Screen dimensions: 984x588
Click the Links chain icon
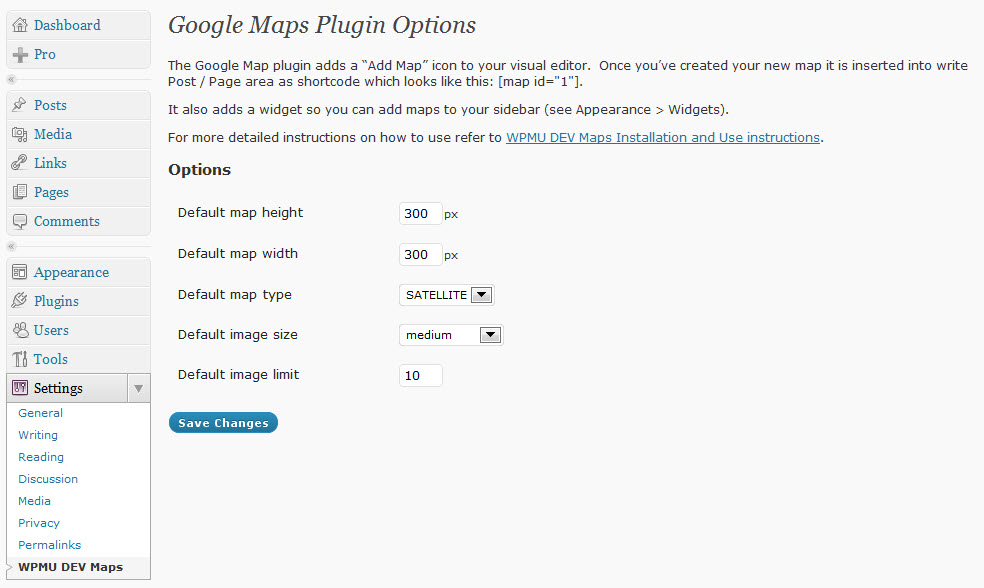tap(20, 163)
